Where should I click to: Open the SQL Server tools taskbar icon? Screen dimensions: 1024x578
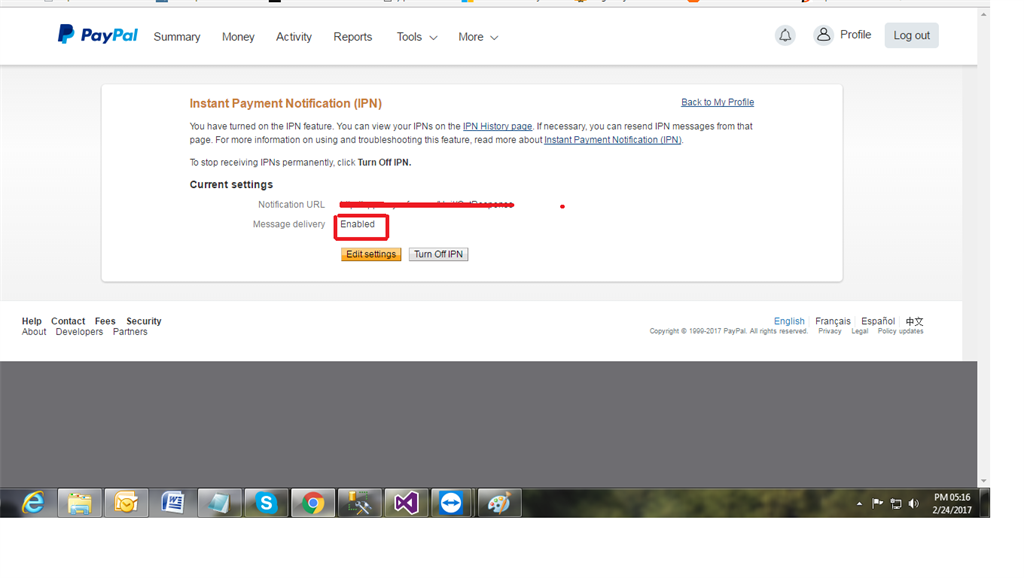(360, 503)
